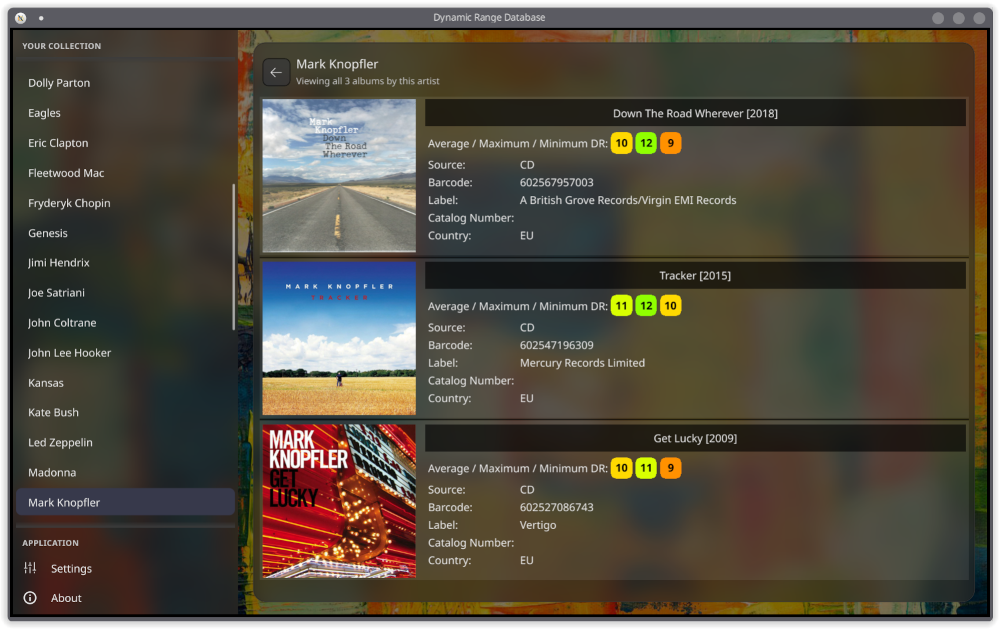Click Down The Road Wherever [2018] title
1000x629 pixels.
pyautogui.click(x=695, y=113)
